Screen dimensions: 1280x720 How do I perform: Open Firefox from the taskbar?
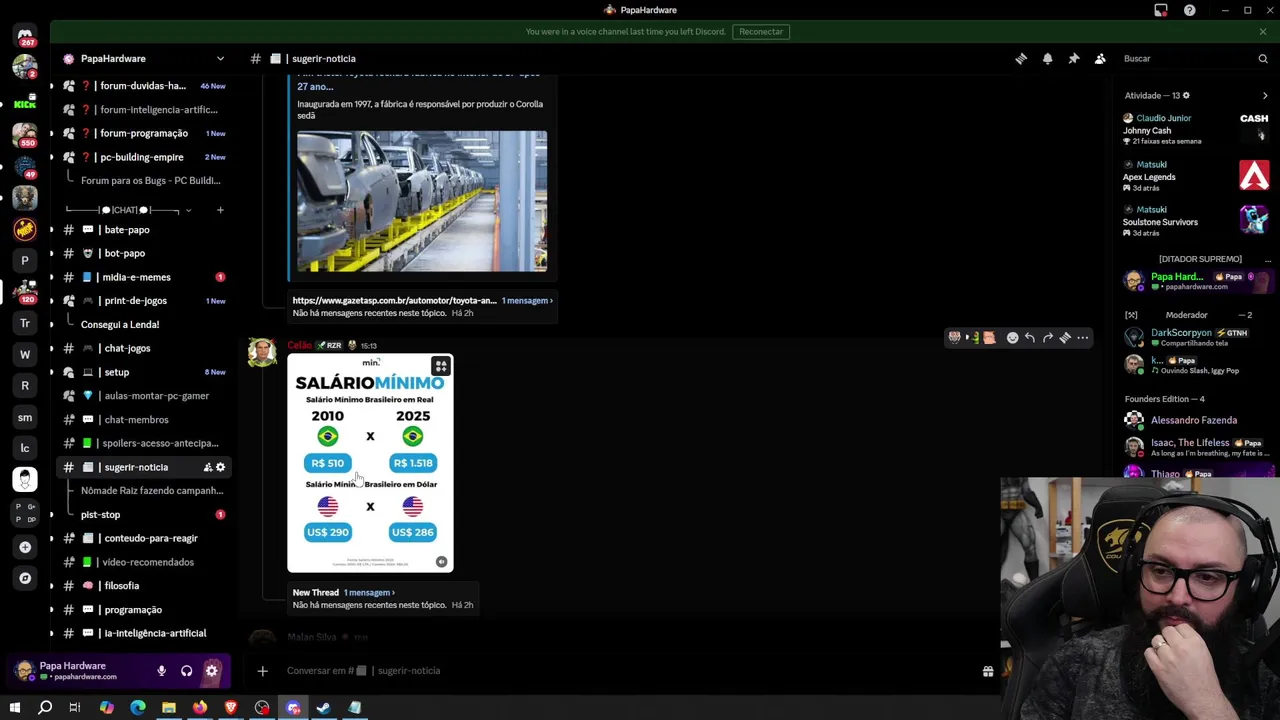coord(200,708)
